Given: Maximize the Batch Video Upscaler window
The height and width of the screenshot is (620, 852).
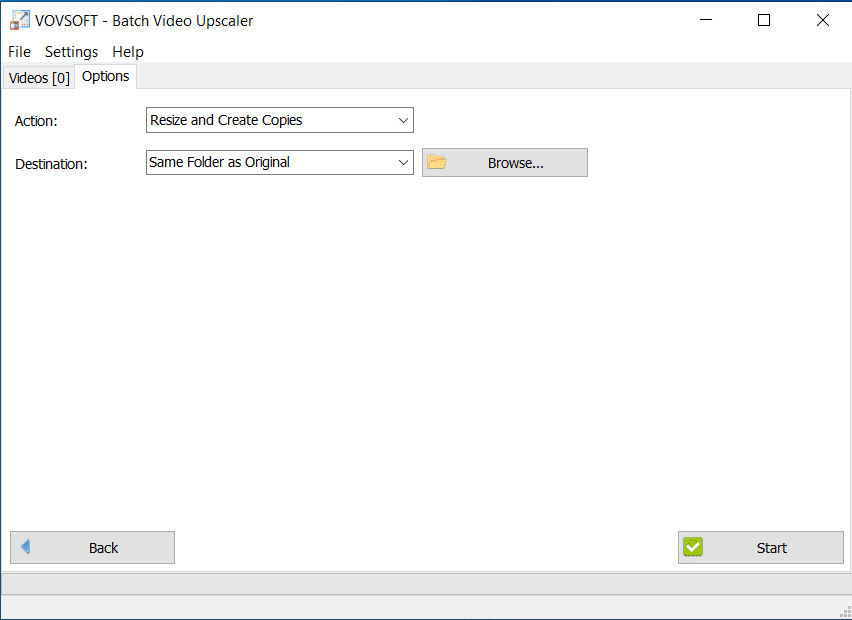Looking at the screenshot, I should pos(764,20).
